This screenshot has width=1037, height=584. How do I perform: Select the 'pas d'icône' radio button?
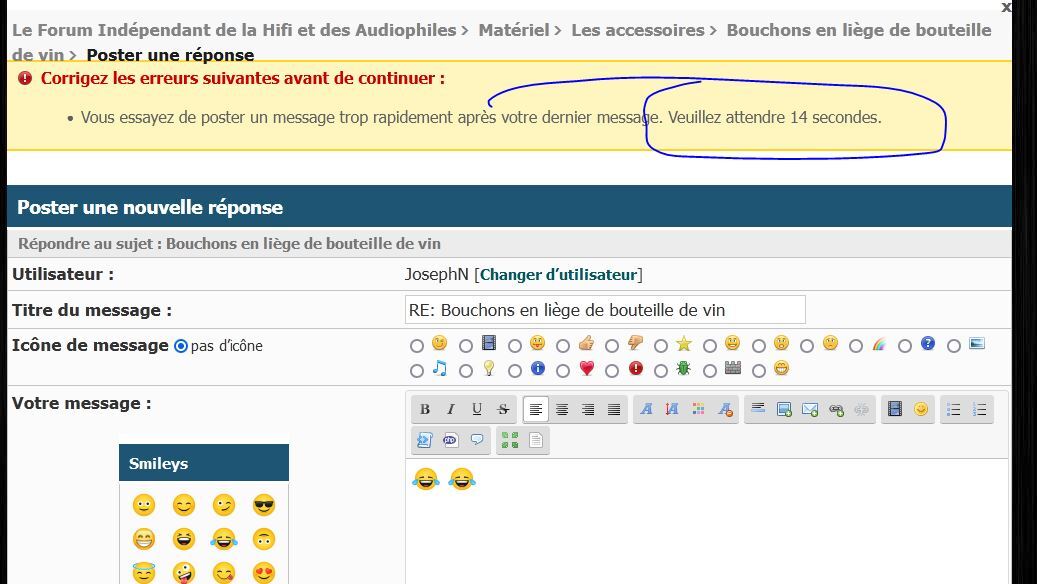coord(181,346)
